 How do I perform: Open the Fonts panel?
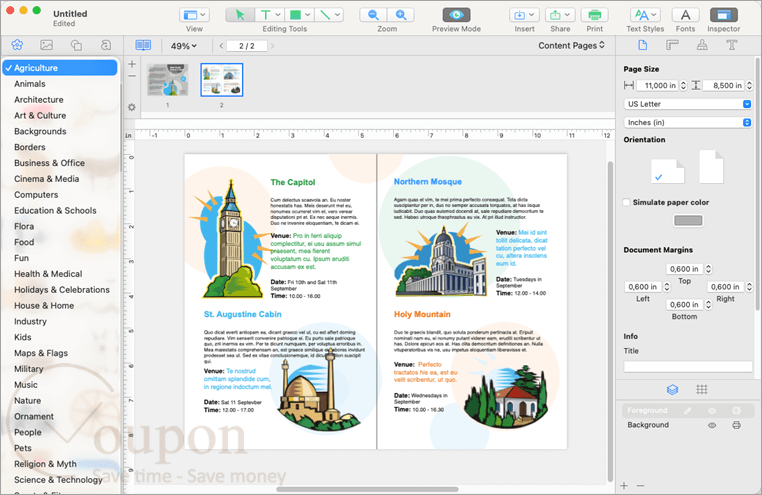[685, 15]
